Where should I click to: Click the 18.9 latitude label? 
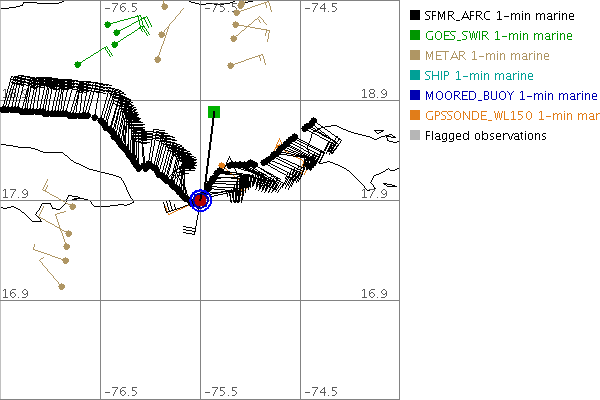pos(374,94)
